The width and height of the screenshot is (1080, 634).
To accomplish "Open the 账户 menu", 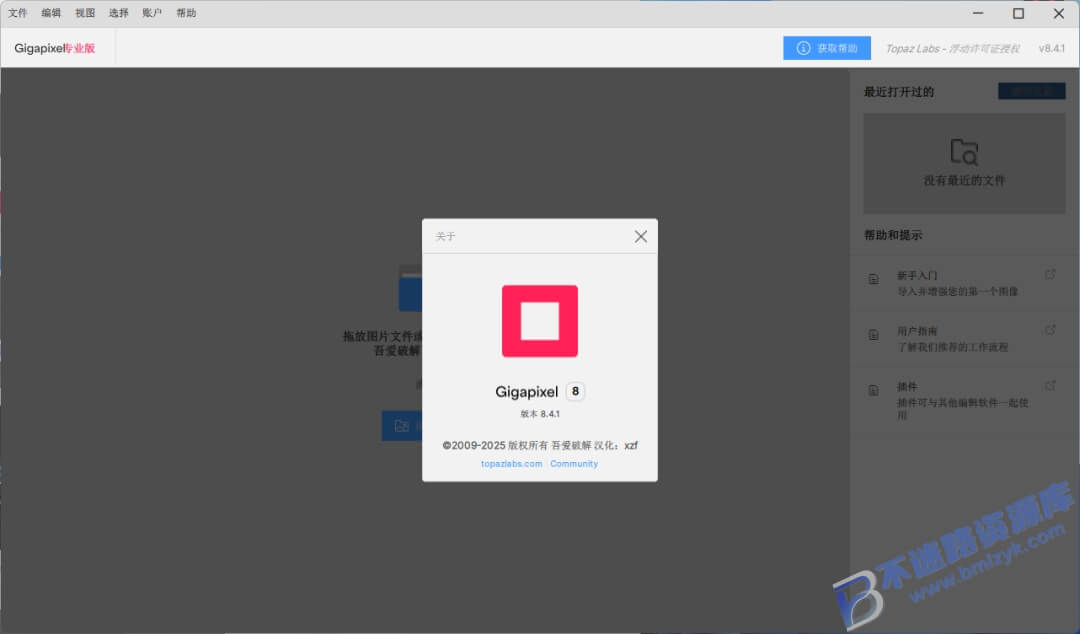I will tap(152, 13).
